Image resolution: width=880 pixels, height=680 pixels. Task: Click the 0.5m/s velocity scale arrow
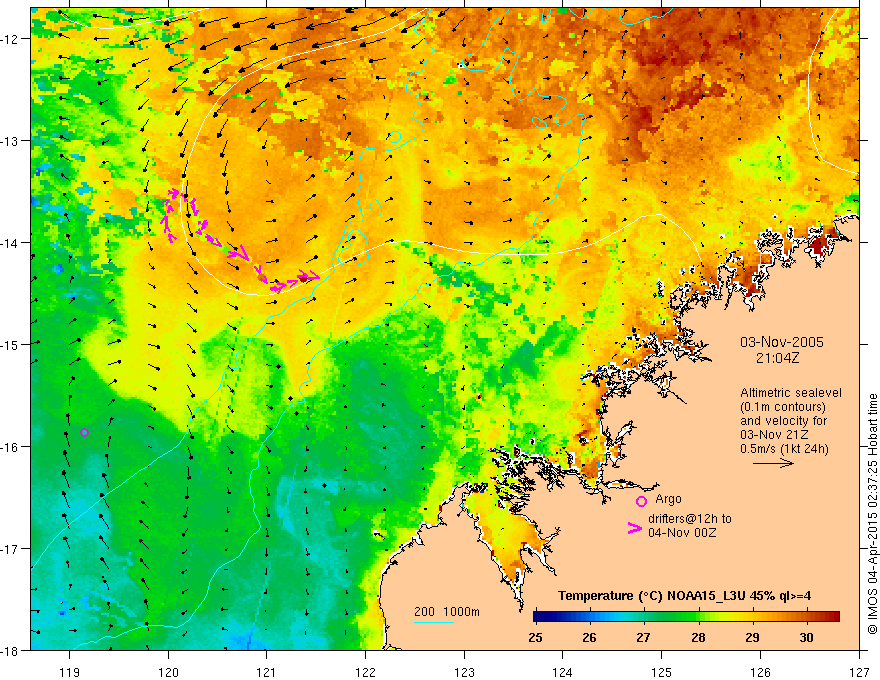point(773,463)
